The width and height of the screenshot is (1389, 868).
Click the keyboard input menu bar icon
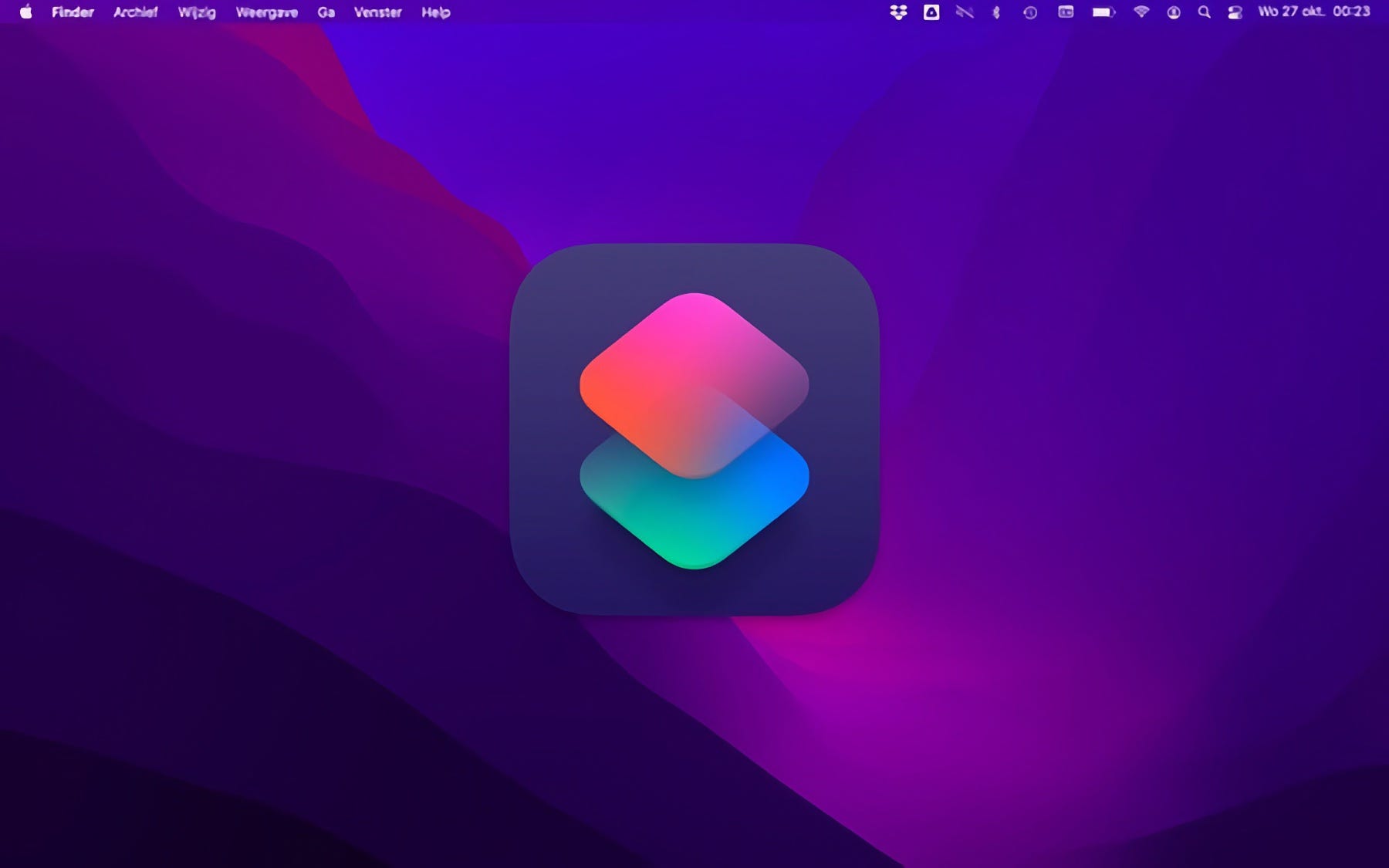click(1066, 12)
